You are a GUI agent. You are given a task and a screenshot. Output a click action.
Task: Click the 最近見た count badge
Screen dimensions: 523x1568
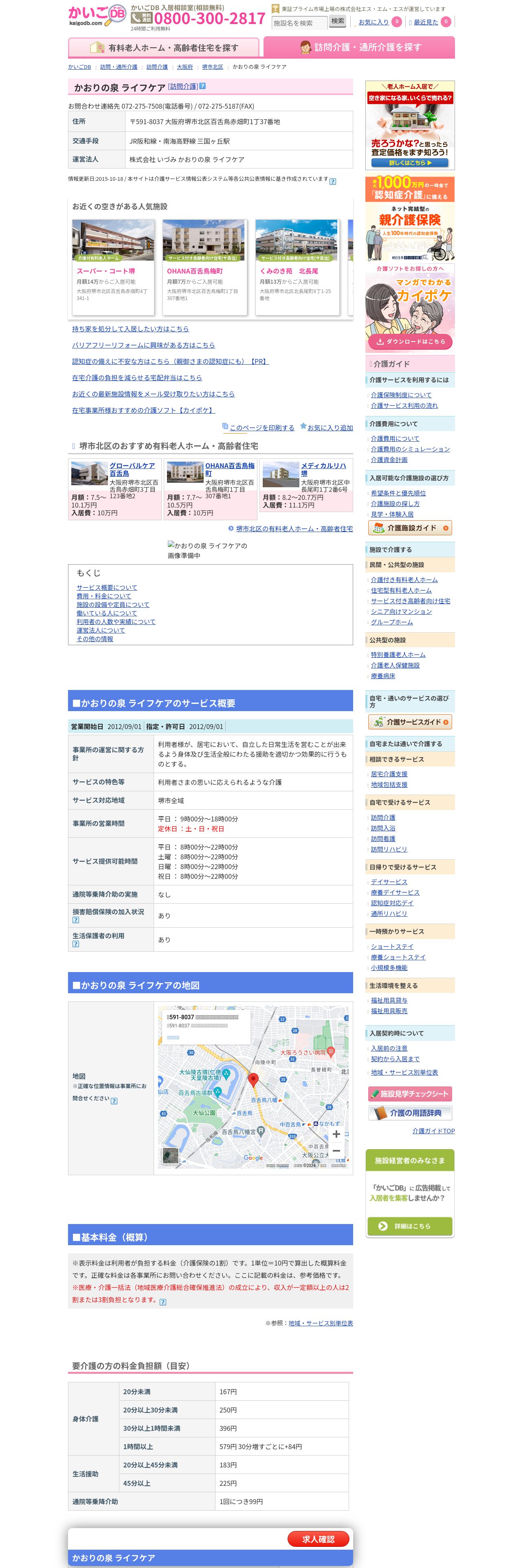(446, 22)
